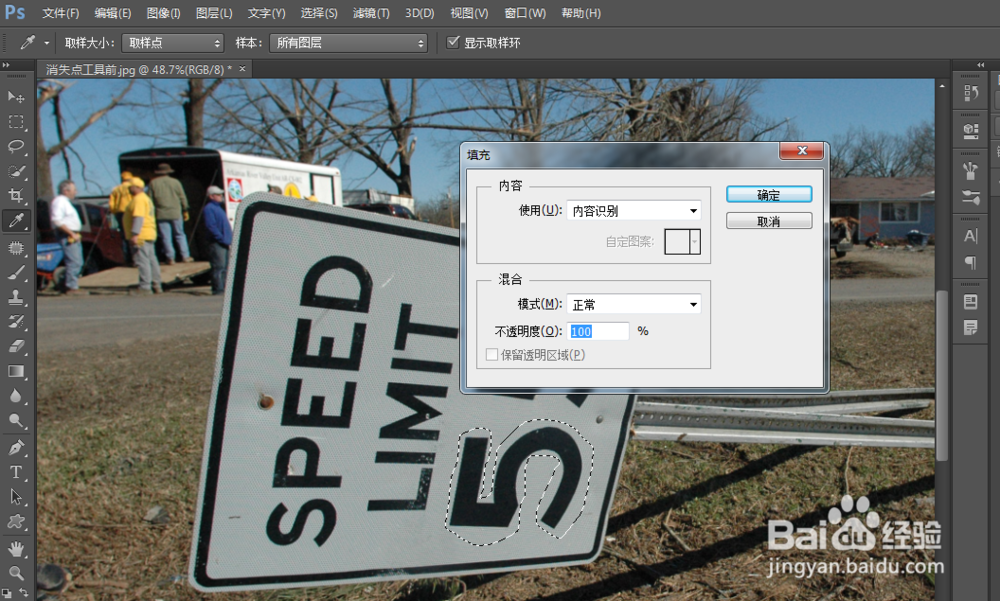
Task: Select the Spot Healing Brush tool
Action: point(16,248)
